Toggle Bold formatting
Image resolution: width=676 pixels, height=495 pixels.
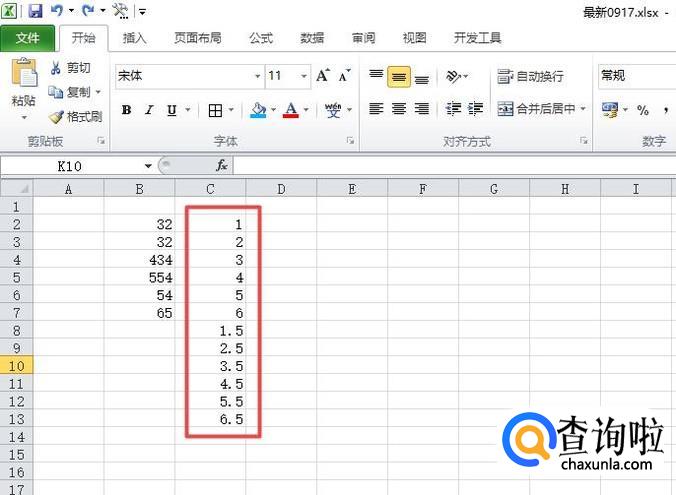point(126,110)
